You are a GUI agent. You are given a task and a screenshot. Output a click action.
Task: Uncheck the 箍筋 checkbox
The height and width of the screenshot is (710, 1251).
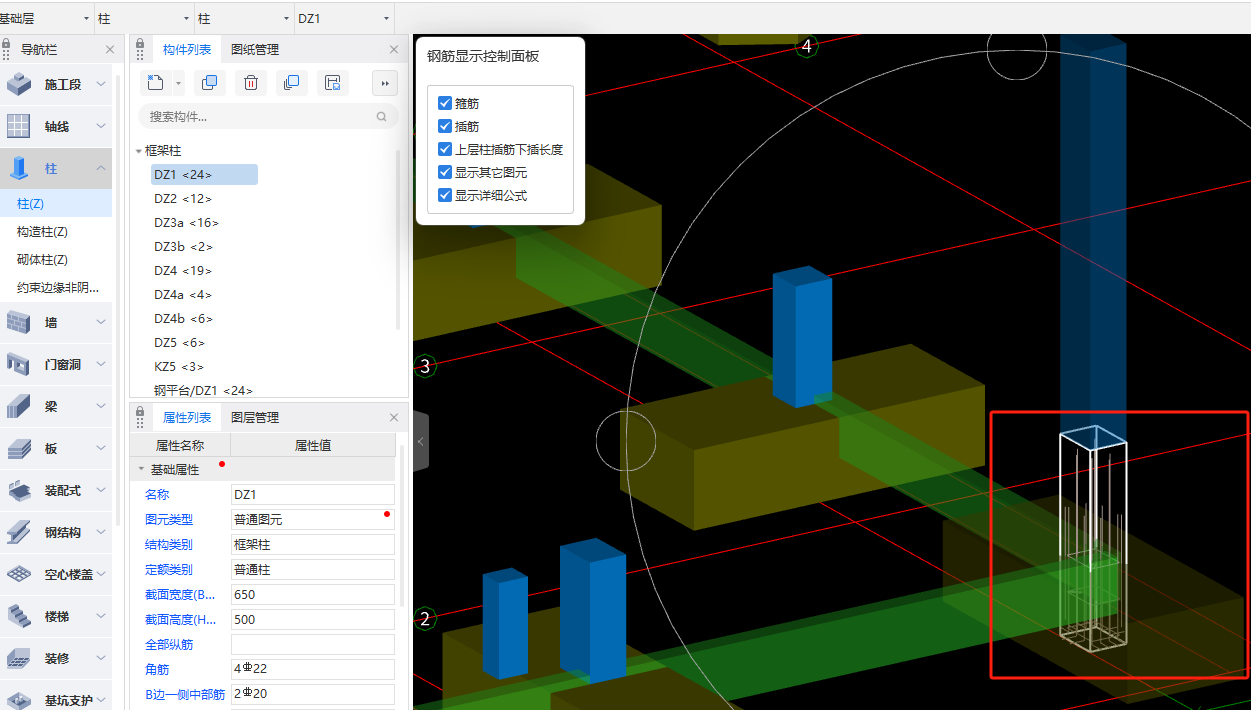click(445, 103)
